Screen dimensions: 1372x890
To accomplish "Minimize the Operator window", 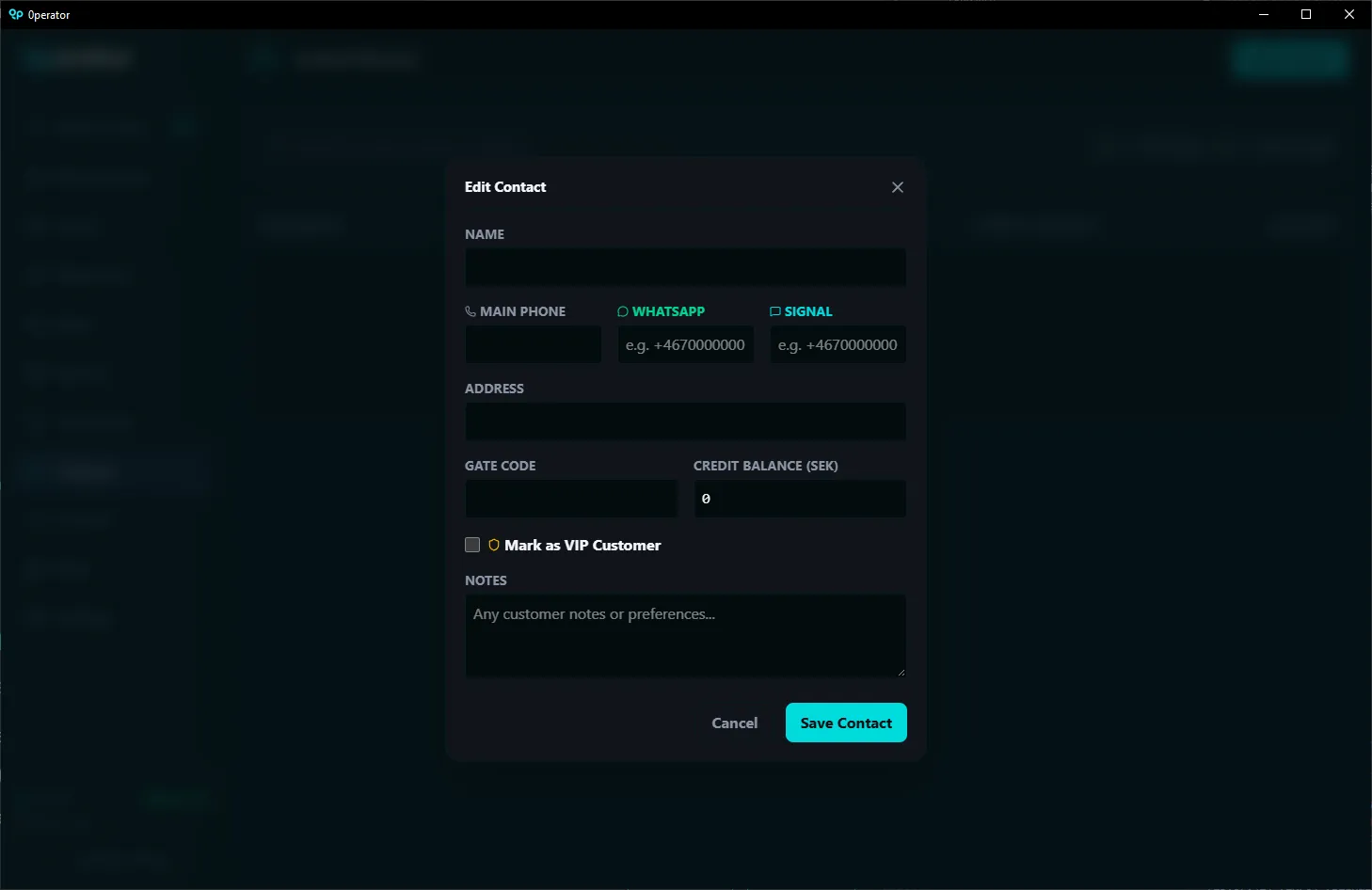I will point(1264,14).
